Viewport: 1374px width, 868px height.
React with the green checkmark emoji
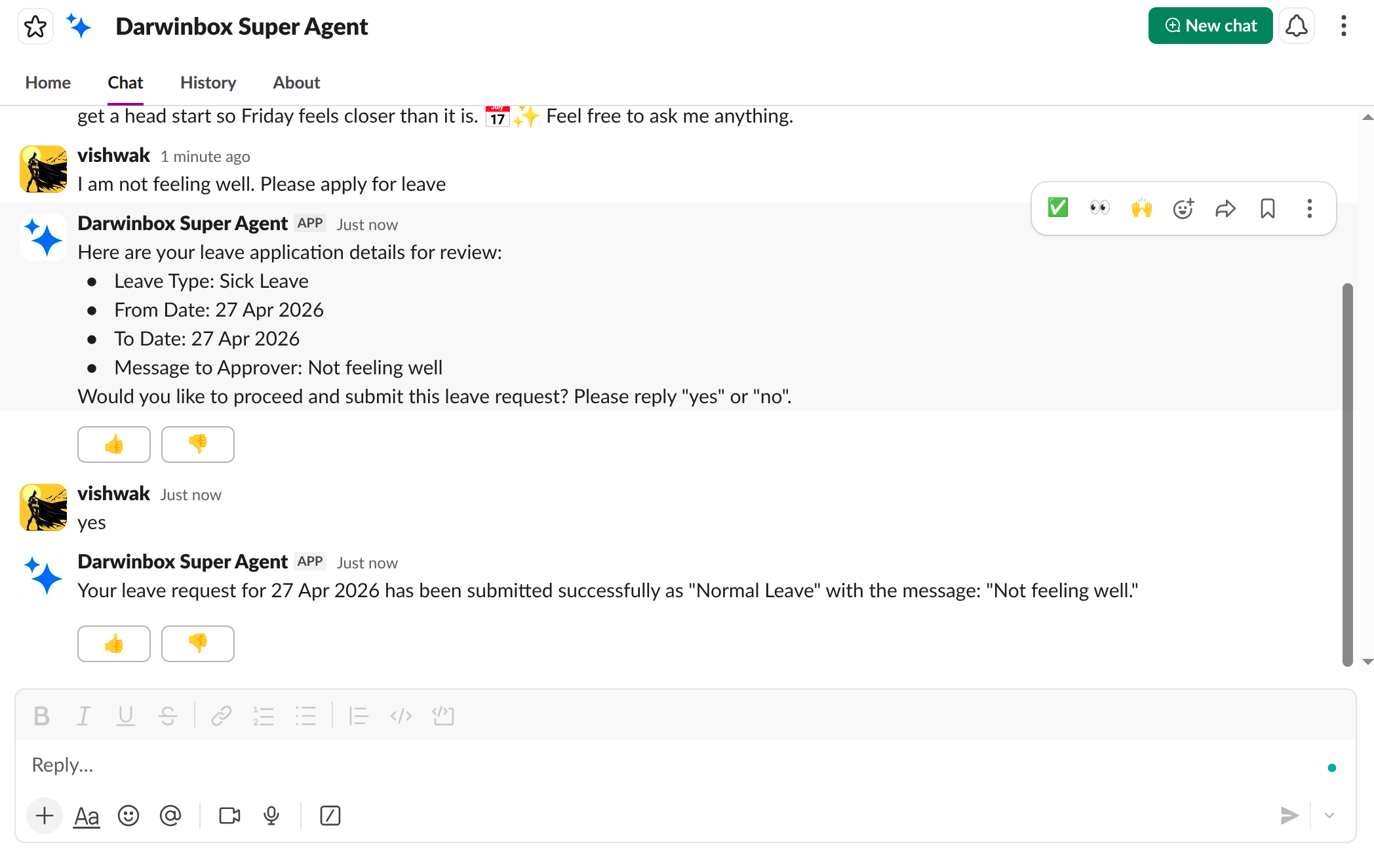coord(1058,208)
